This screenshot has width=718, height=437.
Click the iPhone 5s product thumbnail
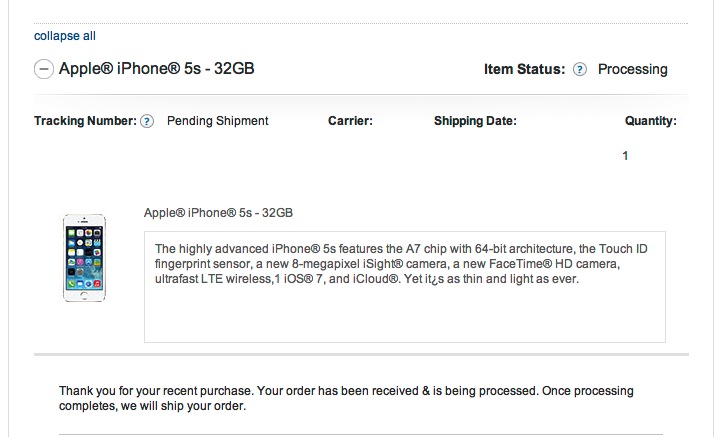[x=84, y=258]
